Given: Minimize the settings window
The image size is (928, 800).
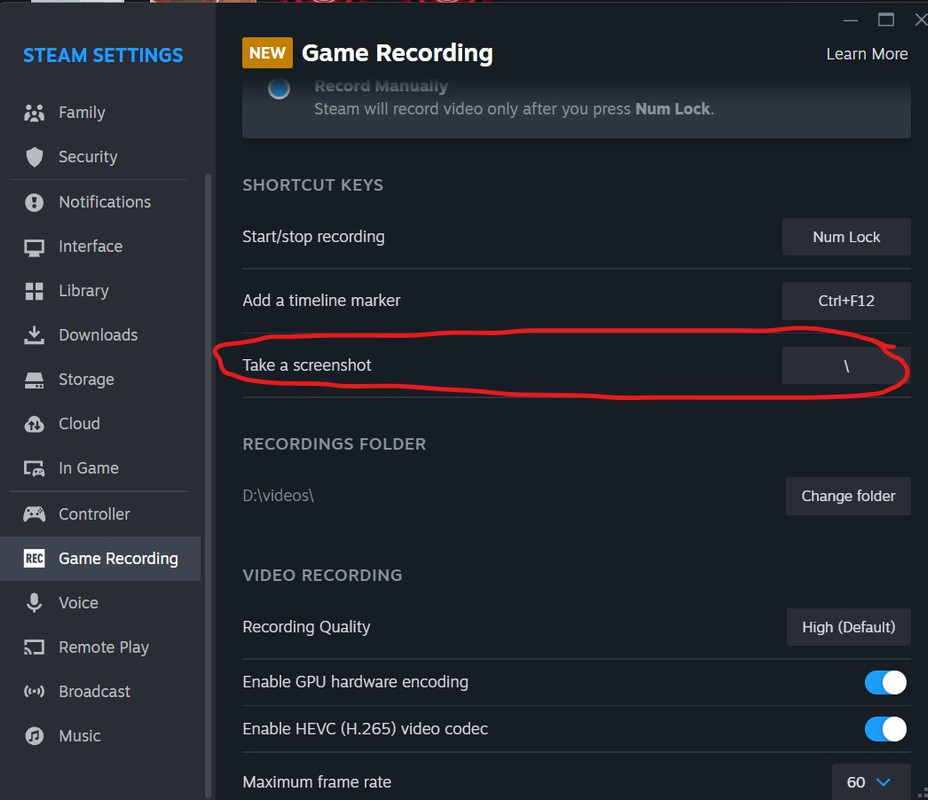Looking at the screenshot, I should (x=850, y=20).
